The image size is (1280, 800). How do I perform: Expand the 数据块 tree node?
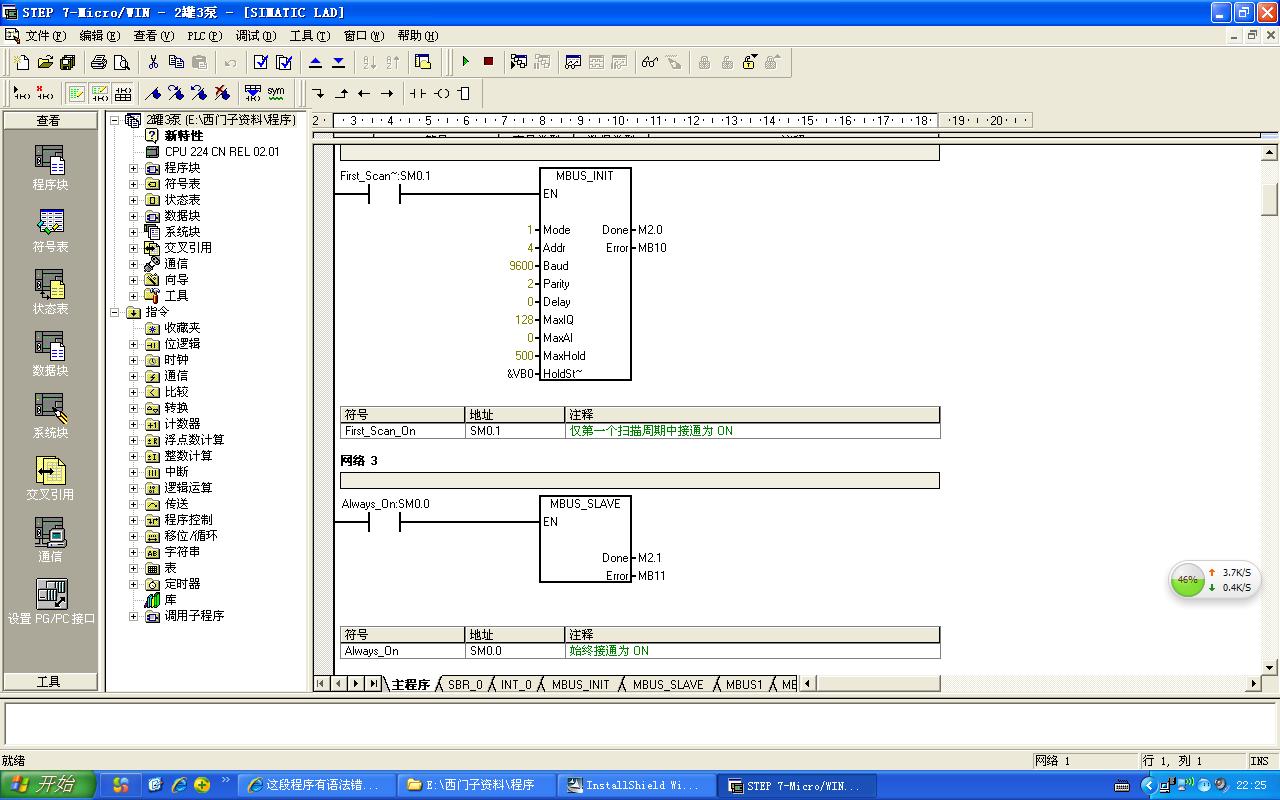134,216
